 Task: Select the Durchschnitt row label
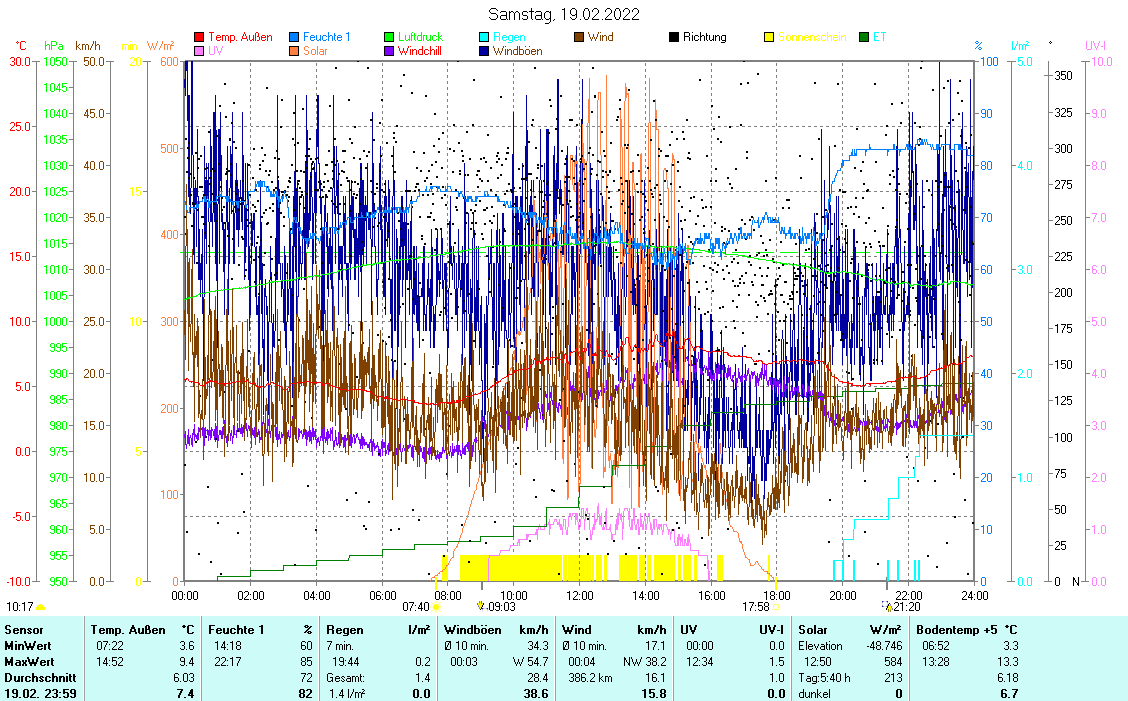[36, 677]
